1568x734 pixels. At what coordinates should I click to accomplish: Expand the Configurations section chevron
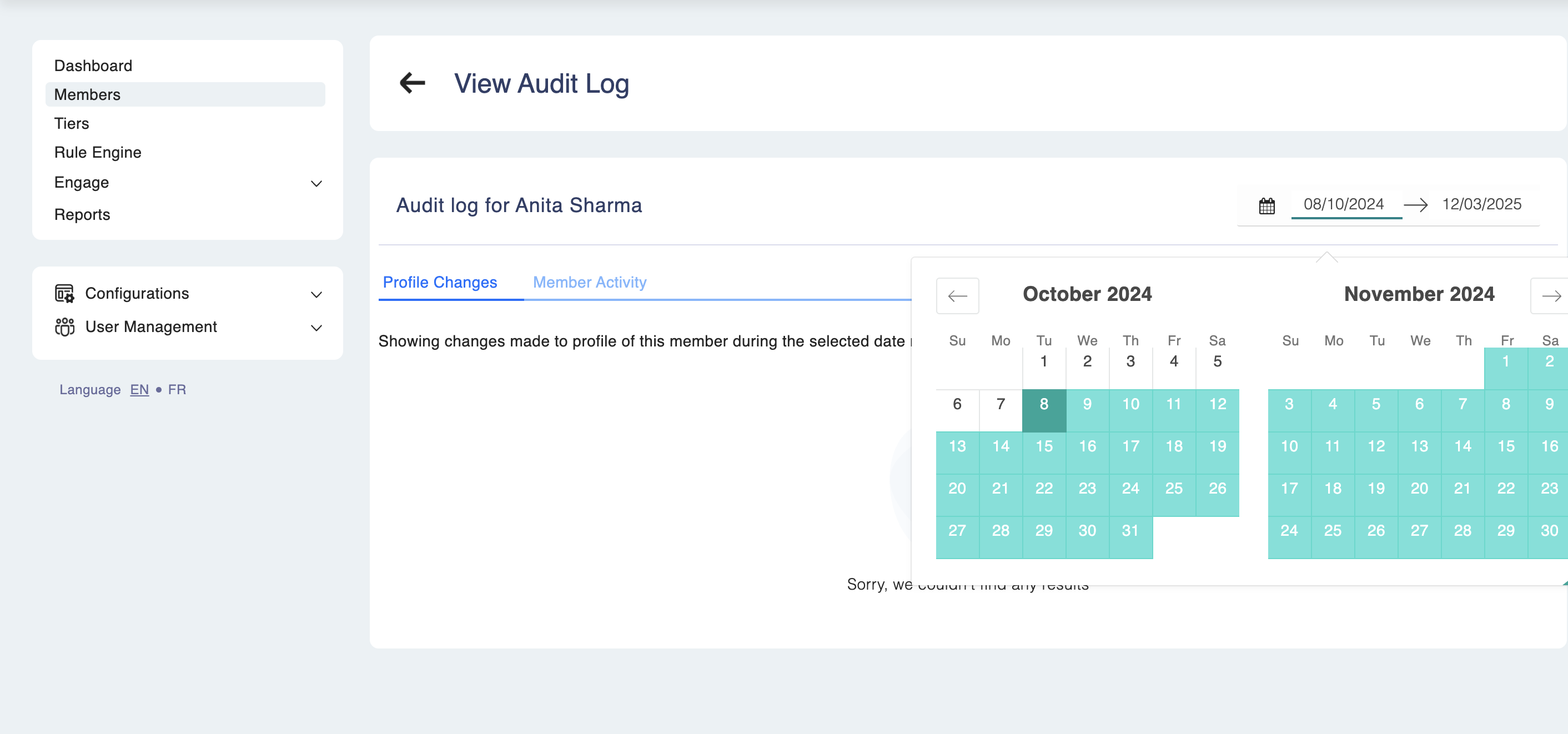316,295
